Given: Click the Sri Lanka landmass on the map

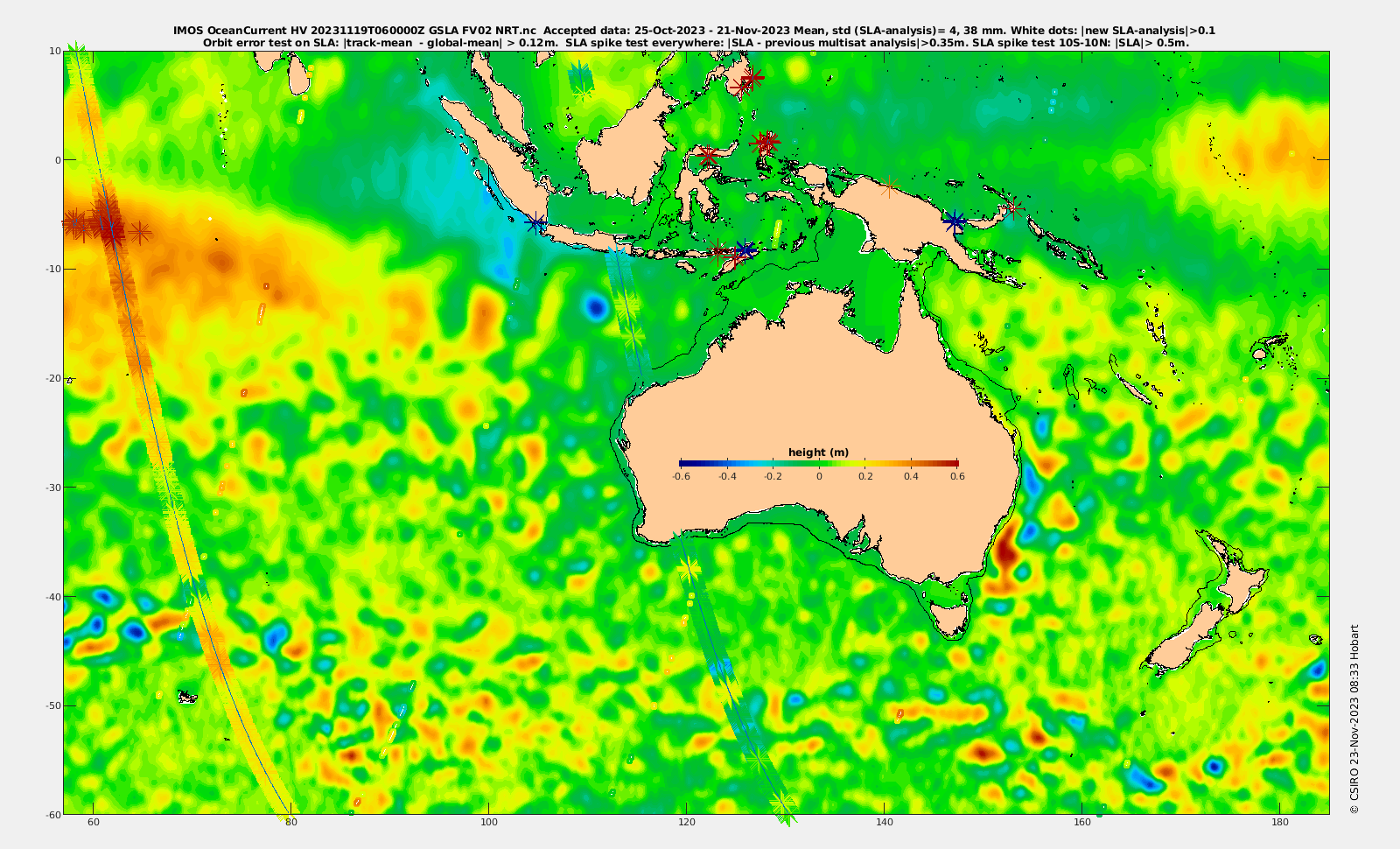Looking at the screenshot, I should pyautogui.click(x=299, y=75).
